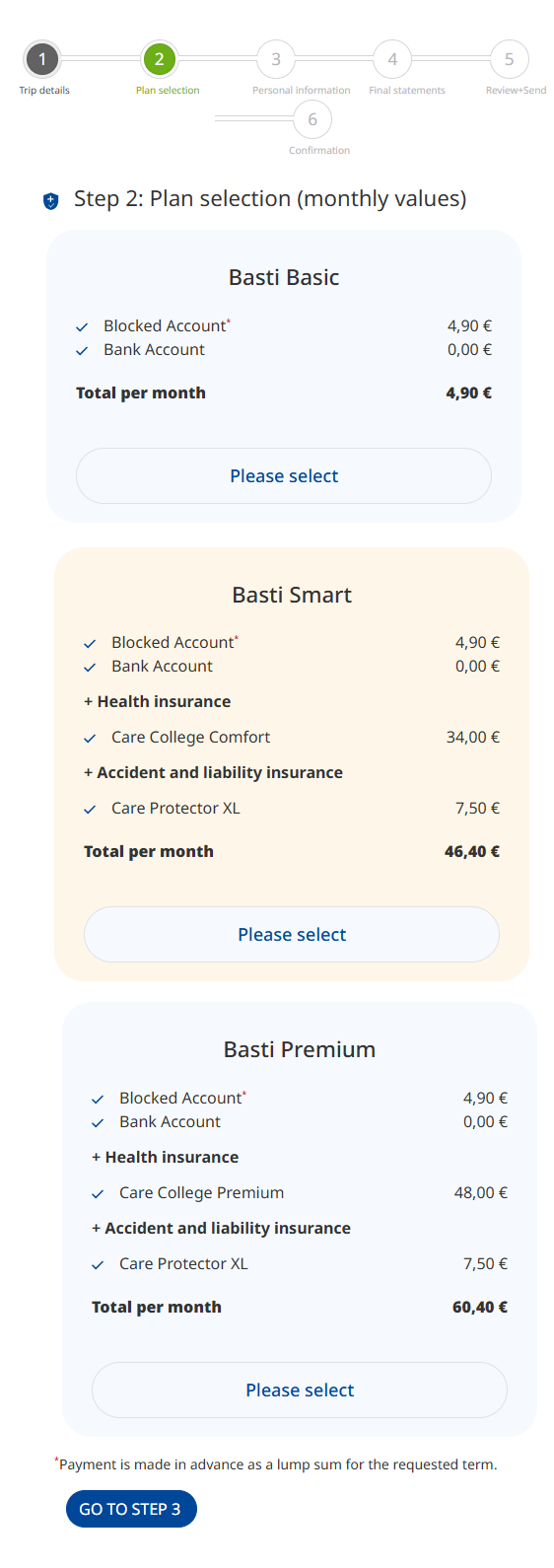554x1568 pixels.
Task: Jump to step 5 Review+Send circle
Action: pyautogui.click(x=509, y=59)
